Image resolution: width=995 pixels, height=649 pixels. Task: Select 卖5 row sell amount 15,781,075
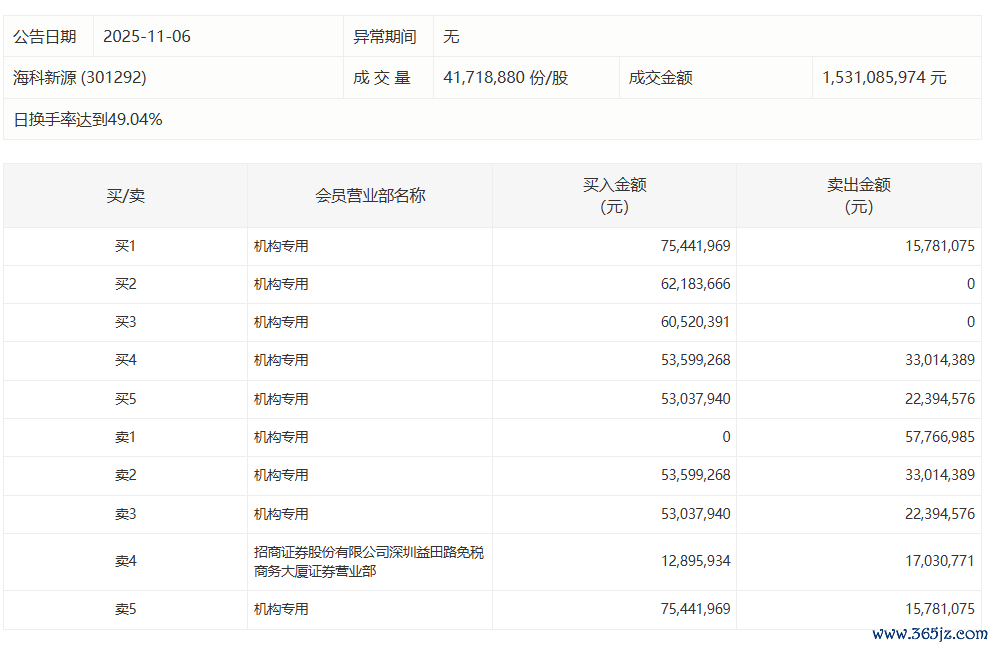(x=940, y=609)
